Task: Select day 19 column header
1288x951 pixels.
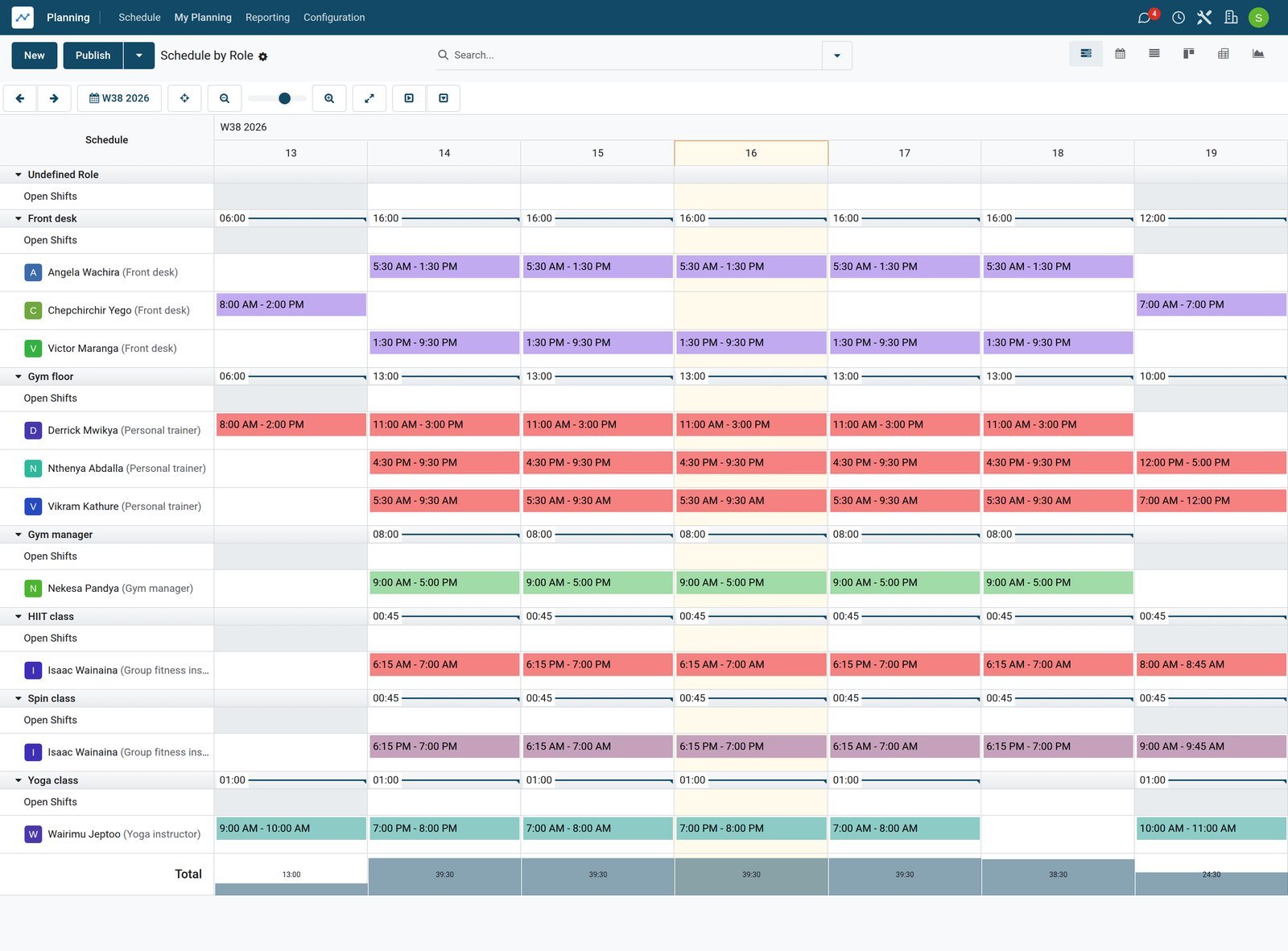Action: [1212, 153]
